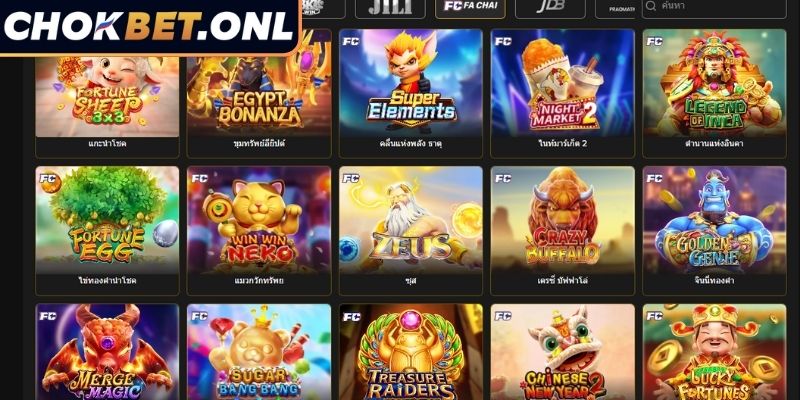
Task: Open the Super Elements game tile
Action: (x=411, y=93)
